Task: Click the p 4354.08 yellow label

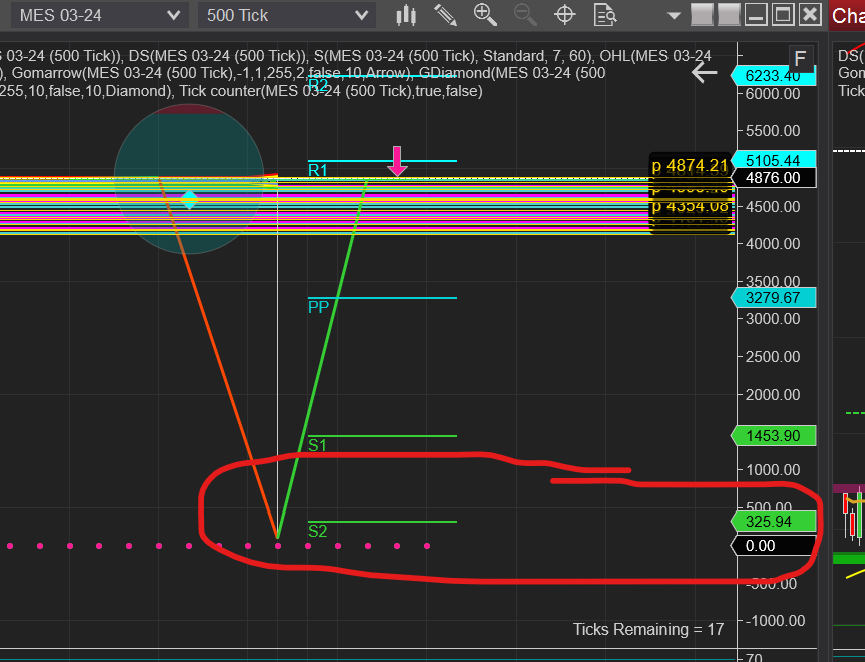Action: 690,206
